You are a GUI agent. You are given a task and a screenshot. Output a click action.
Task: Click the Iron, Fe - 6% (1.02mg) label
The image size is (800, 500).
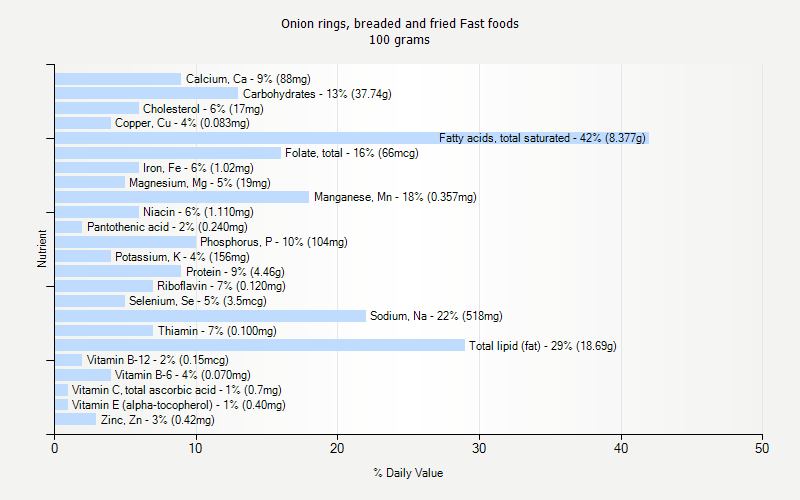pyautogui.click(x=198, y=168)
